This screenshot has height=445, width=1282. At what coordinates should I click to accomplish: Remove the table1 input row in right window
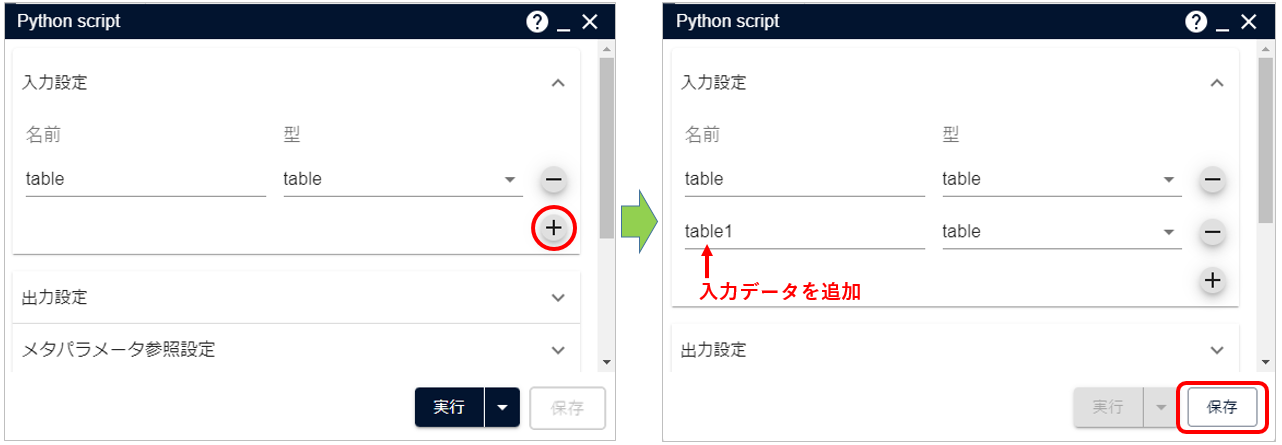tap(1212, 232)
